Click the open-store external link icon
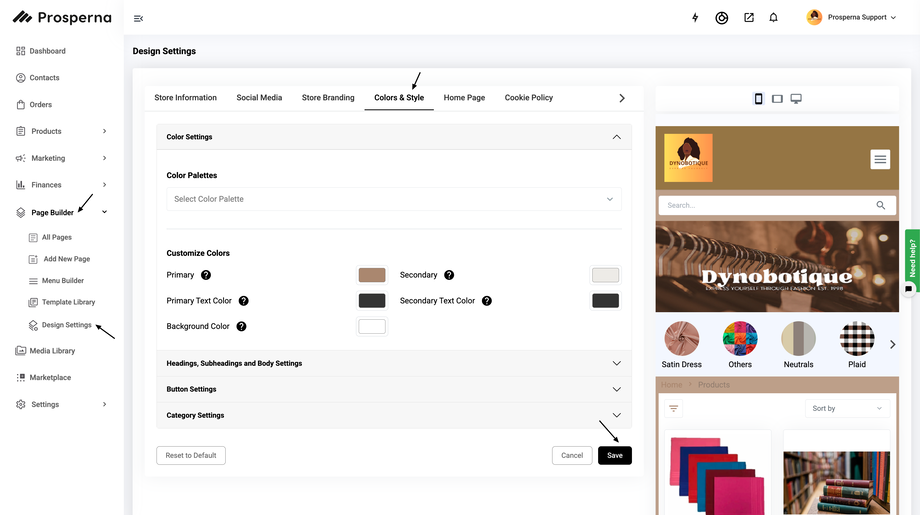920x515 pixels. tap(748, 18)
